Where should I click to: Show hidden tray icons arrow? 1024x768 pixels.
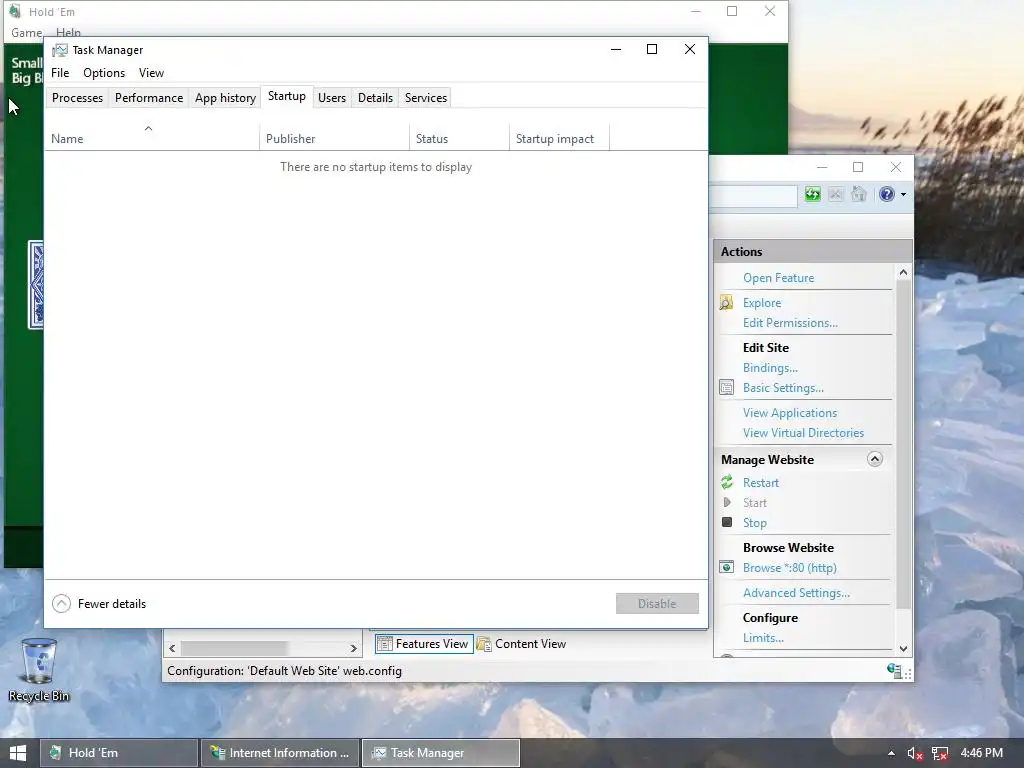(x=891, y=754)
